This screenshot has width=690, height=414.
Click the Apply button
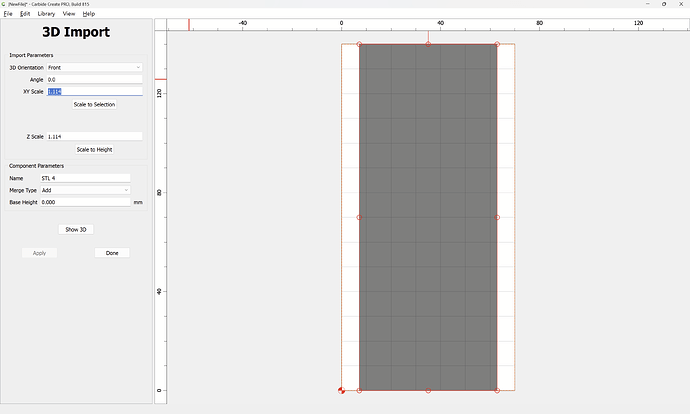point(40,253)
